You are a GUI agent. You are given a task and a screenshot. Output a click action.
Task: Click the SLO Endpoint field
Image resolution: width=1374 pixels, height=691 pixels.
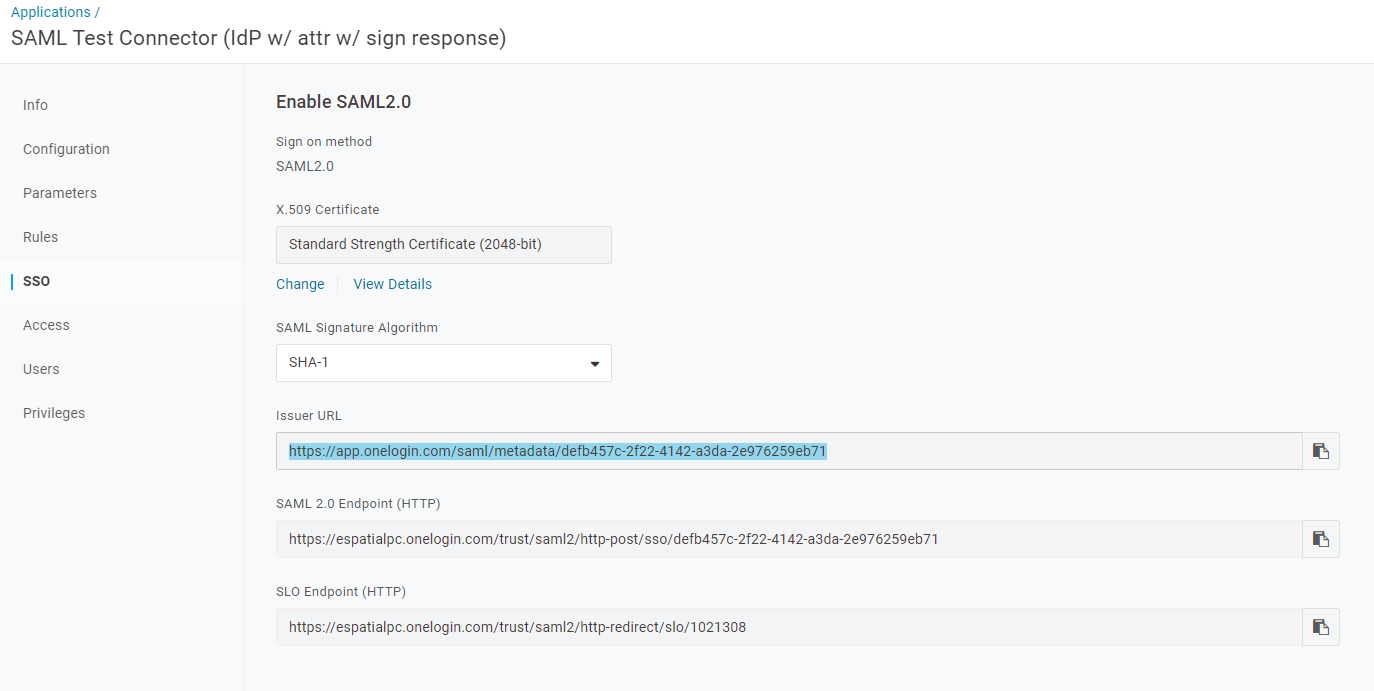(789, 627)
